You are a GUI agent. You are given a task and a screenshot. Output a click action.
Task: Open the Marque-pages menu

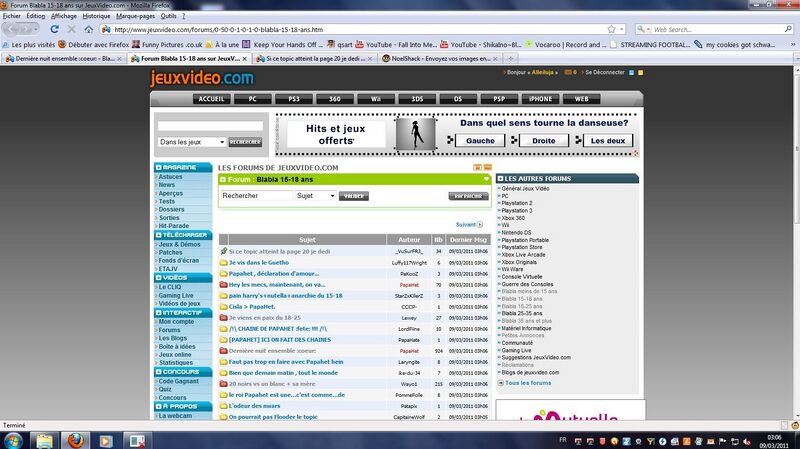tap(134, 16)
